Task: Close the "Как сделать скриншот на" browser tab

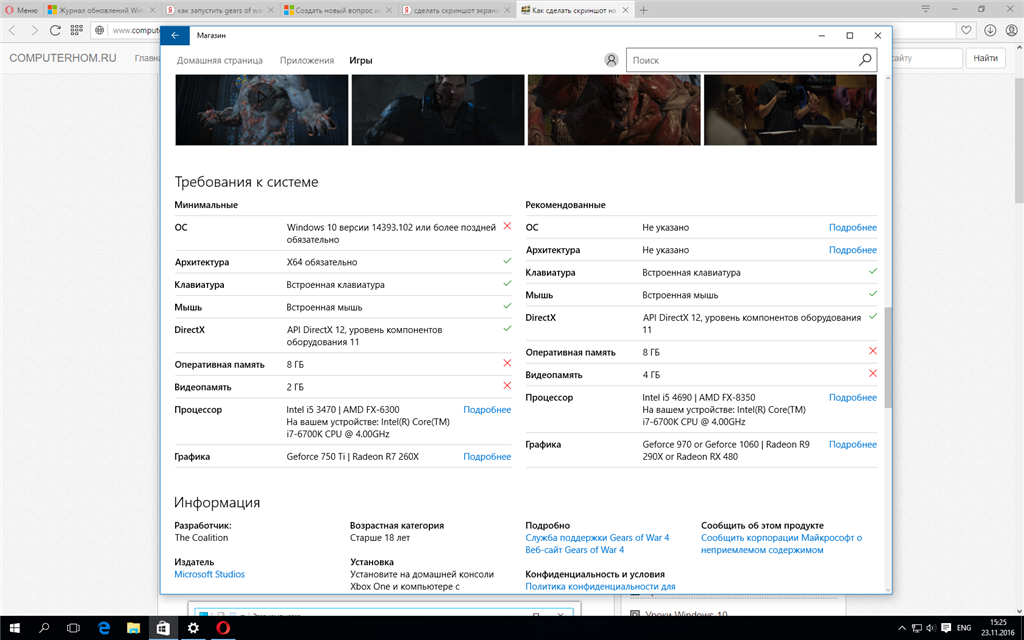Action: pos(626,10)
